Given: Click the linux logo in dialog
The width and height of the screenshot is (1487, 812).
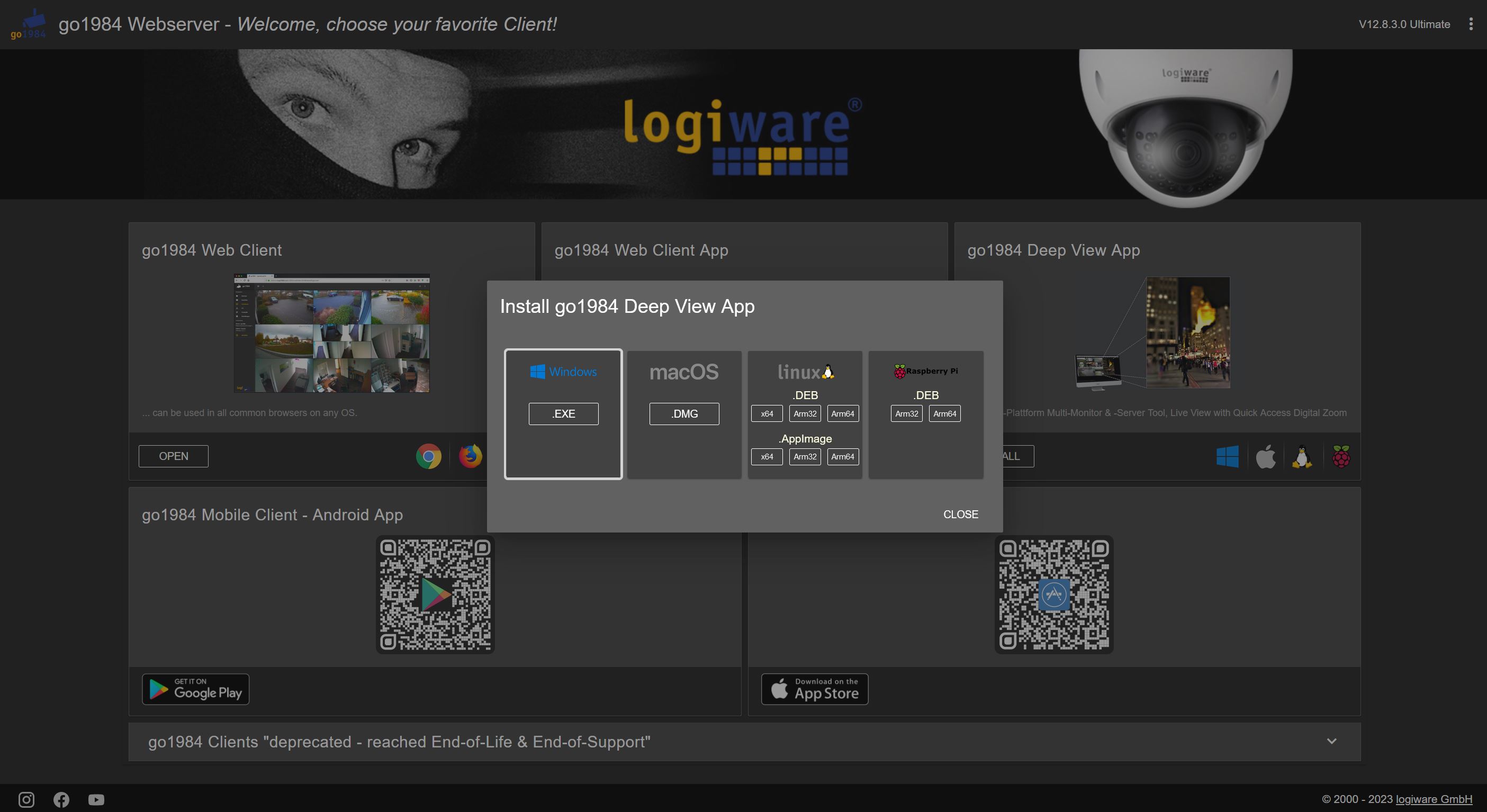Looking at the screenshot, I should coord(805,372).
